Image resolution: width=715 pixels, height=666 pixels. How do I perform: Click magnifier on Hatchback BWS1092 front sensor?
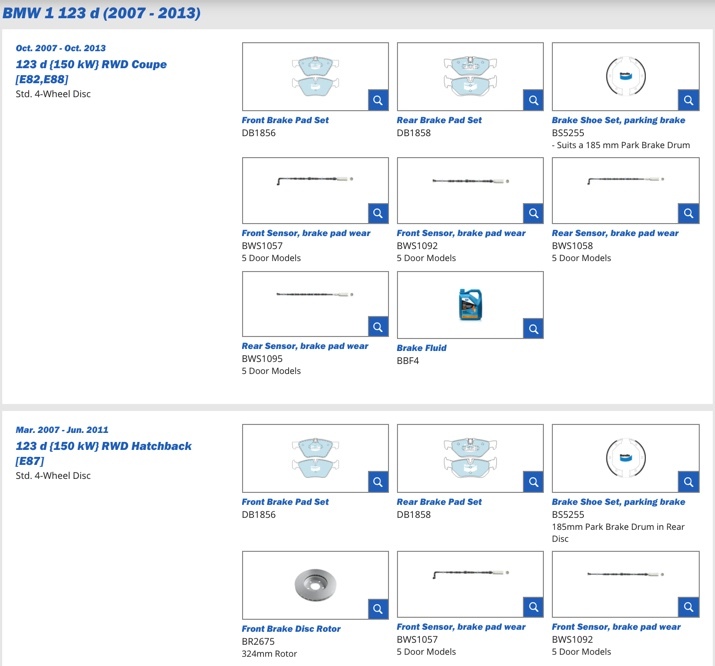(689, 607)
